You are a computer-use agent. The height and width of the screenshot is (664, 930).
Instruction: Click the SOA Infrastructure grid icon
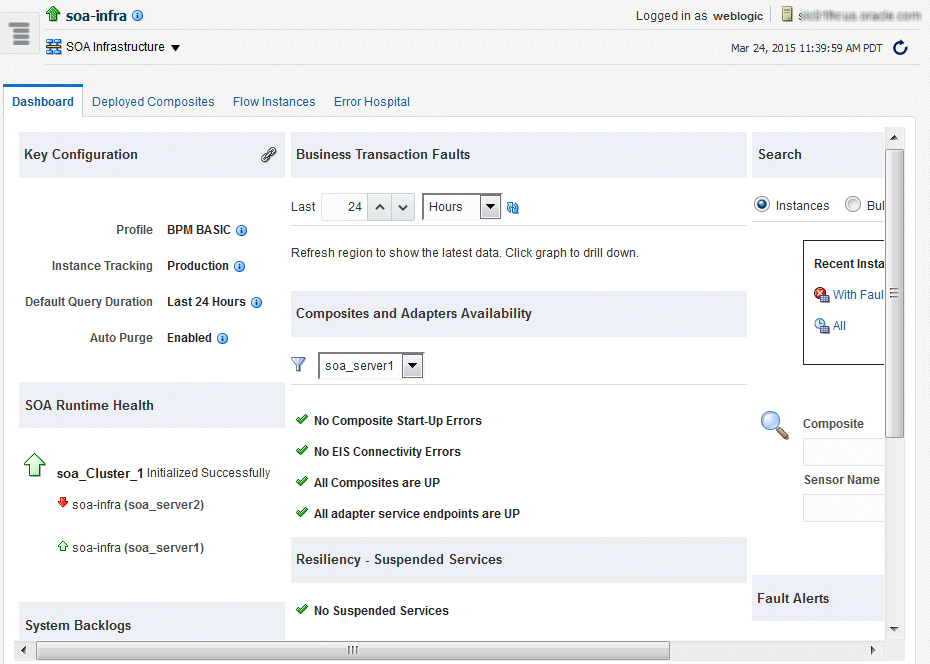[x=54, y=47]
